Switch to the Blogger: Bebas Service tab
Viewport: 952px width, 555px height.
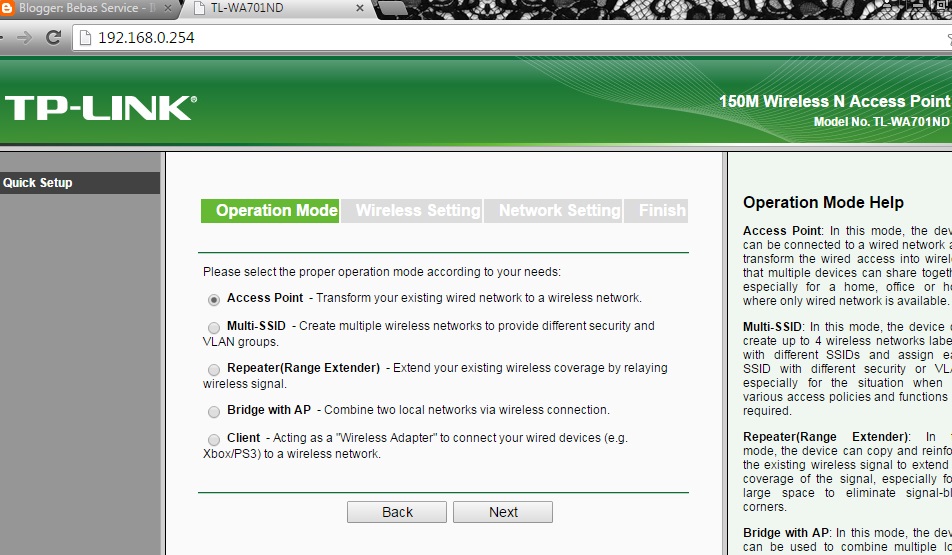click(x=88, y=9)
